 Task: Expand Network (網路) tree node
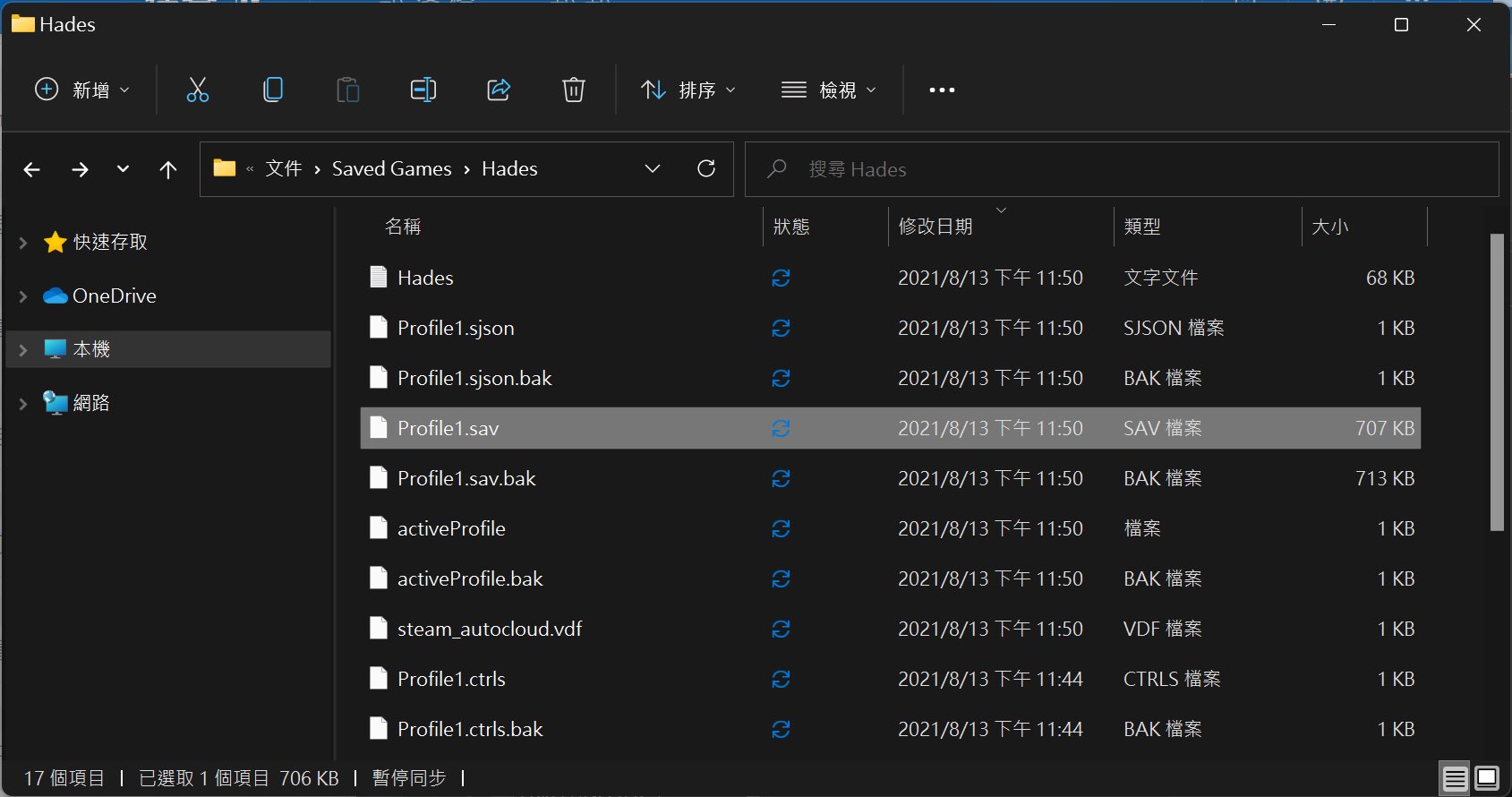23,404
